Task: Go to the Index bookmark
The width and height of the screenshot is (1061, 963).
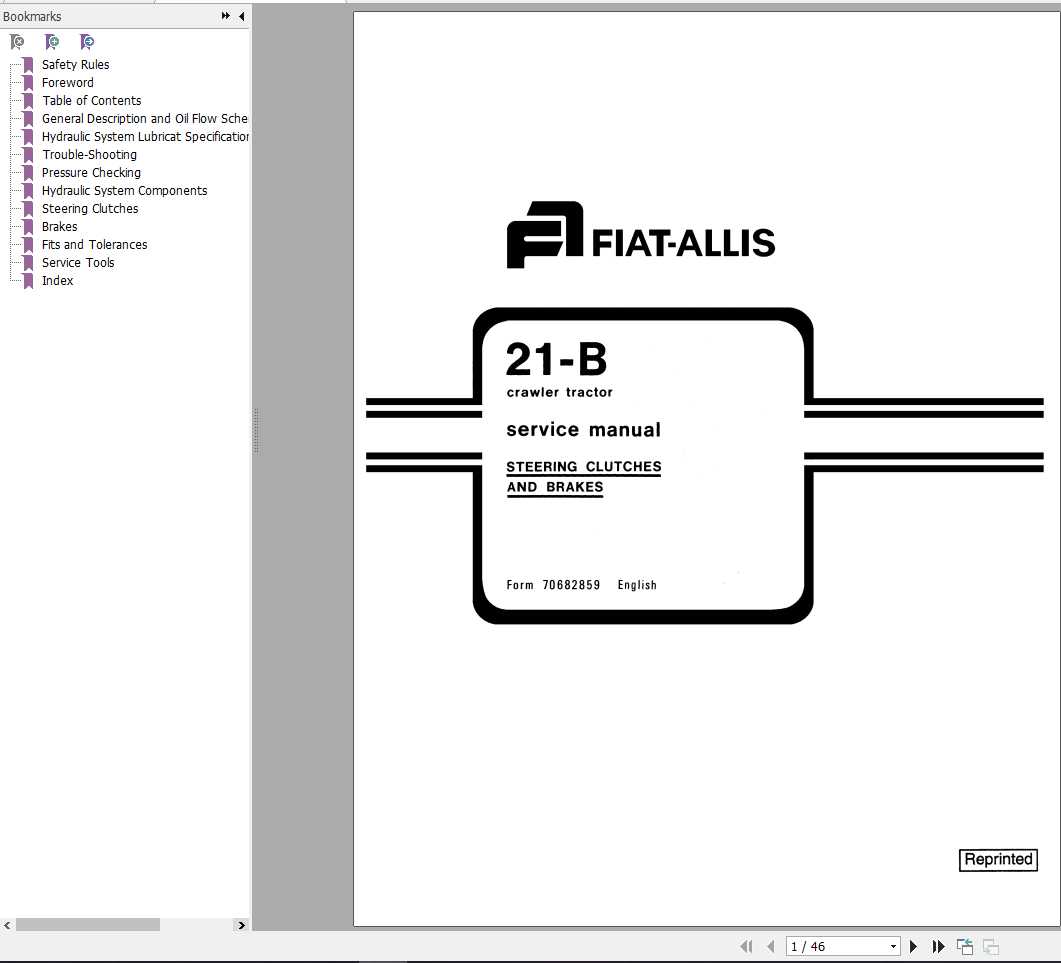Action: 58,280
